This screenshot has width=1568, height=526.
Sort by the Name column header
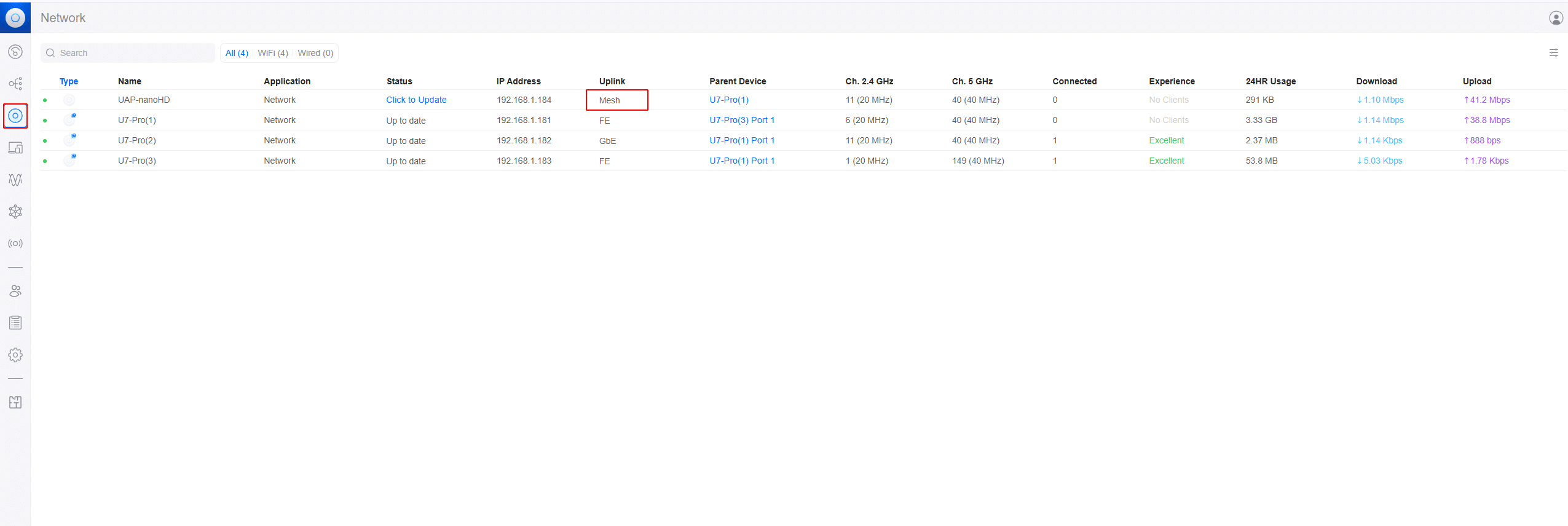pos(130,81)
